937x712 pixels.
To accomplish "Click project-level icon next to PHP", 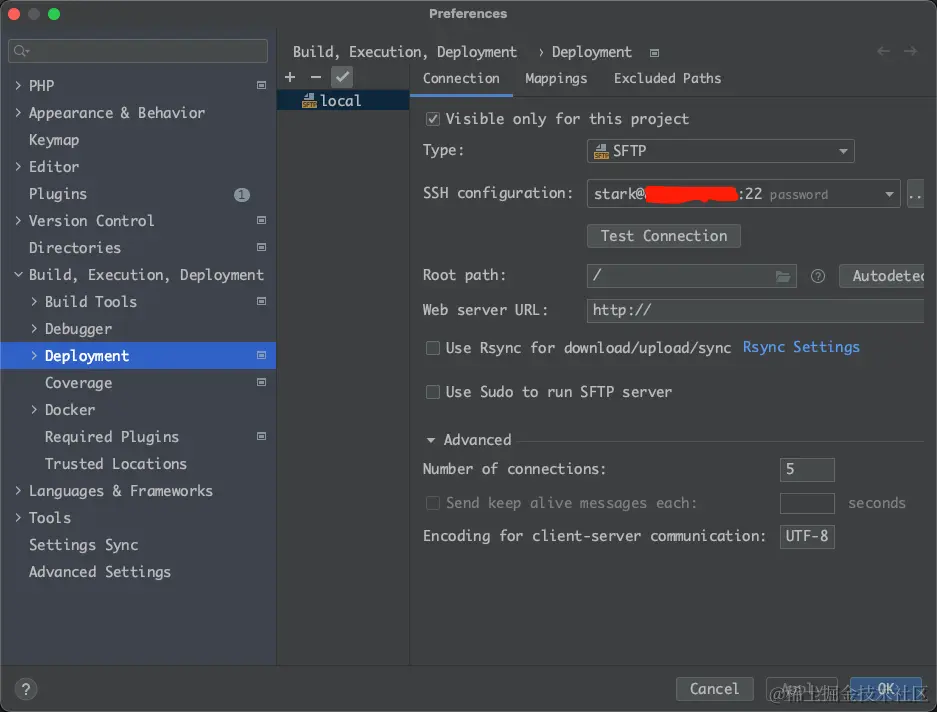I will click(x=261, y=85).
